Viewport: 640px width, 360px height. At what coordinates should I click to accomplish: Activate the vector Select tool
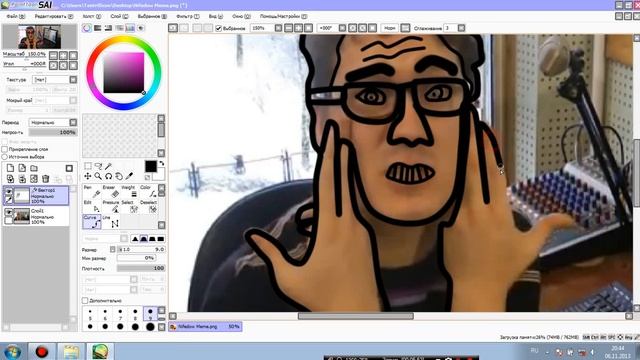pos(130,207)
